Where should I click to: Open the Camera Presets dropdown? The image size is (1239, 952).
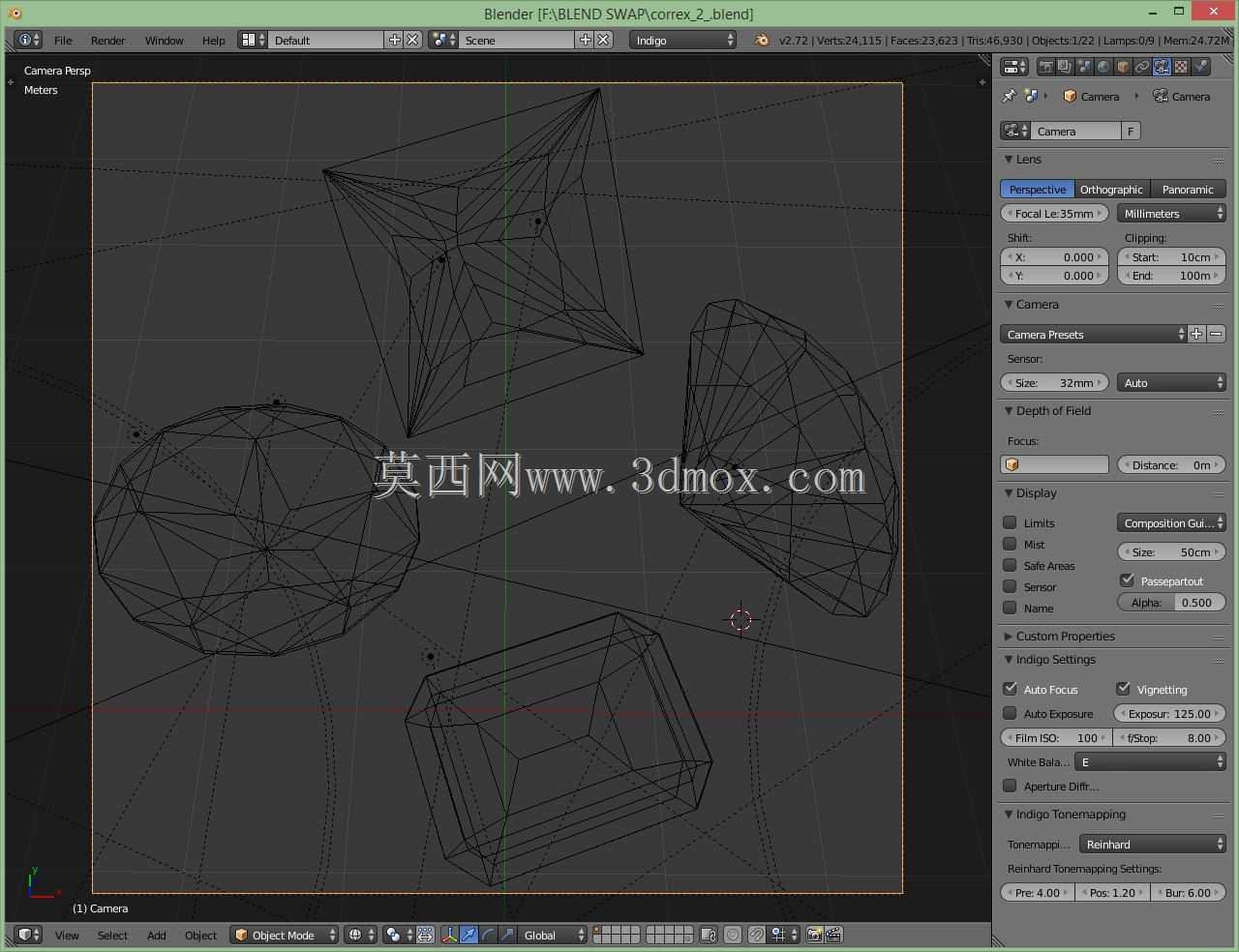coord(1094,334)
